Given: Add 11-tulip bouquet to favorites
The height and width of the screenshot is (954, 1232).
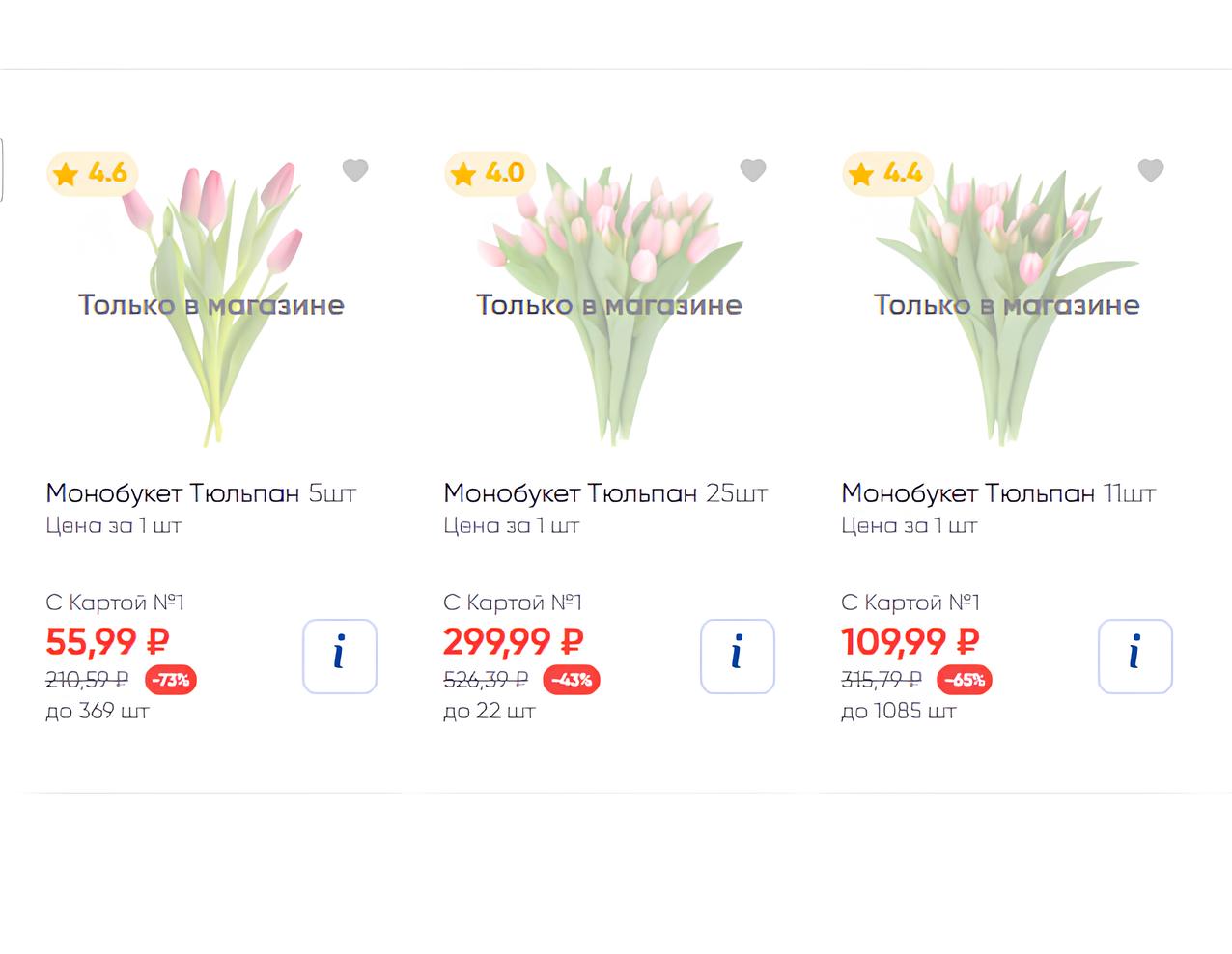Looking at the screenshot, I should click(x=1151, y=171).
